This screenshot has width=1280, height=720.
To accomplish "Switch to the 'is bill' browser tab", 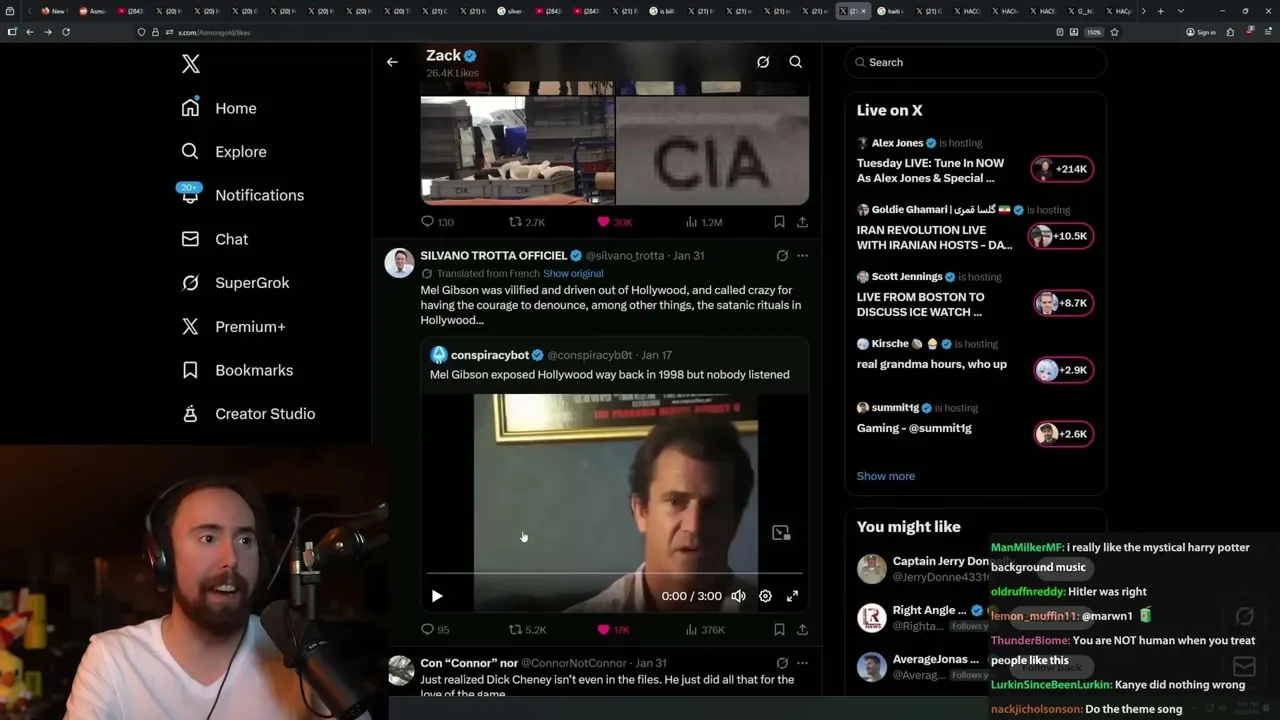I will 664,11.
